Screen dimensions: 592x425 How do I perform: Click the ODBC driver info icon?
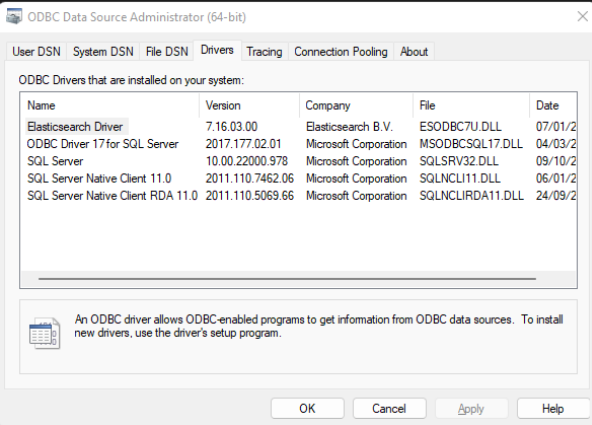point(45,333)
